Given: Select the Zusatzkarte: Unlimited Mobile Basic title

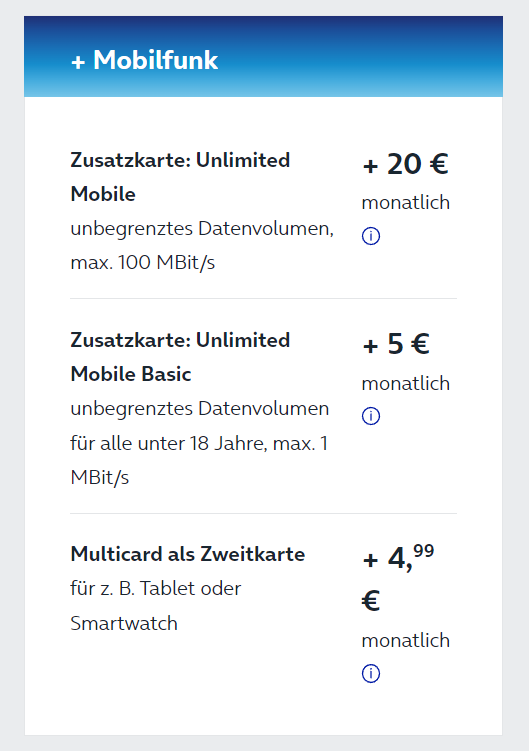Looking at the screenshot, I should (x=180, y=357).
